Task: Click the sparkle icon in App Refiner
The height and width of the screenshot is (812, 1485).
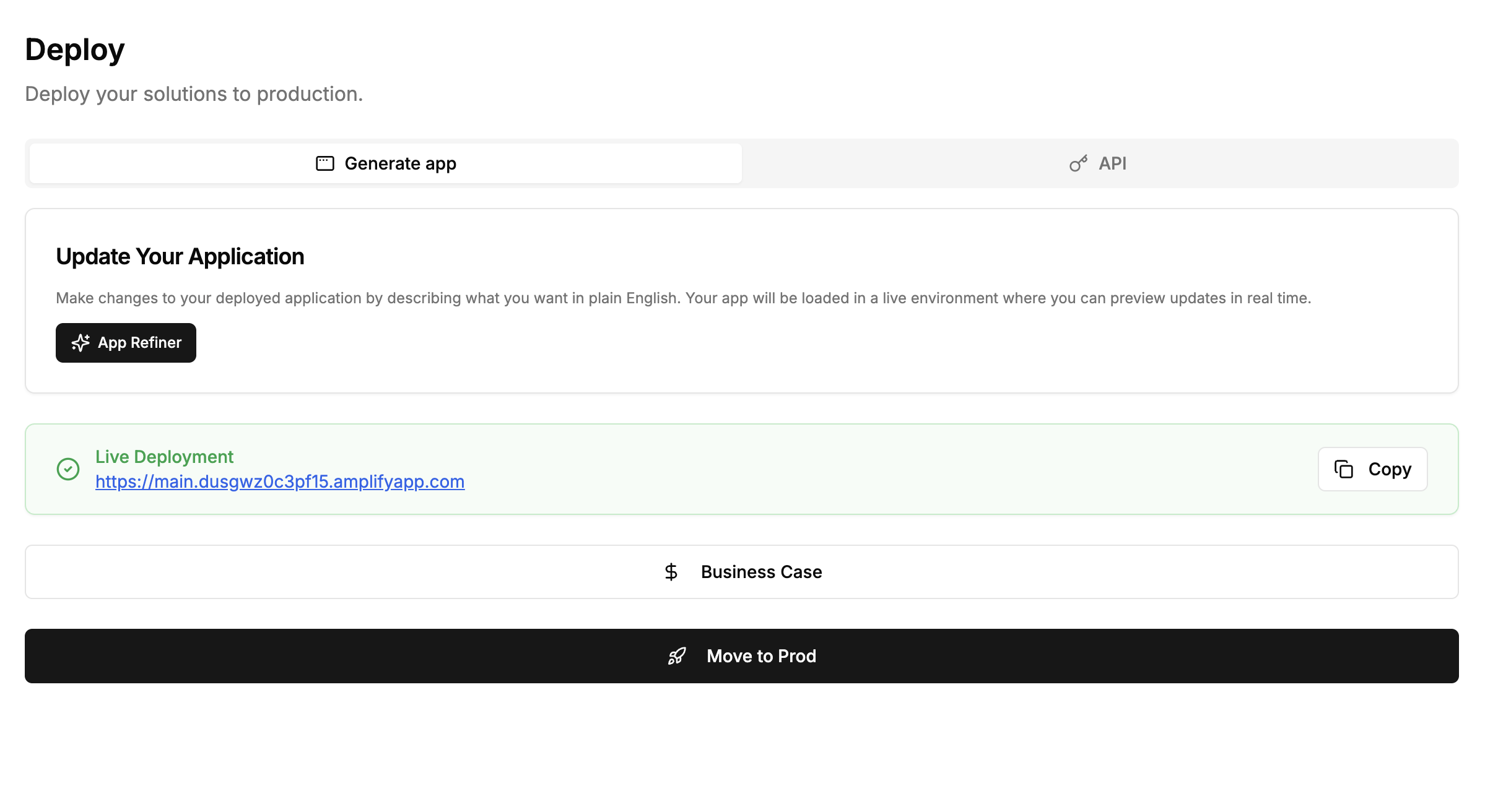Action: [81, 343]
